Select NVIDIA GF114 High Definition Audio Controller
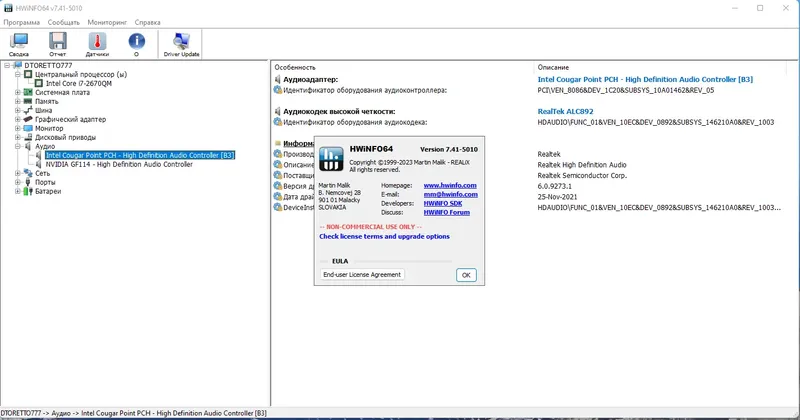800x420 pixels. pyautogui.click(x=119, y=164)
